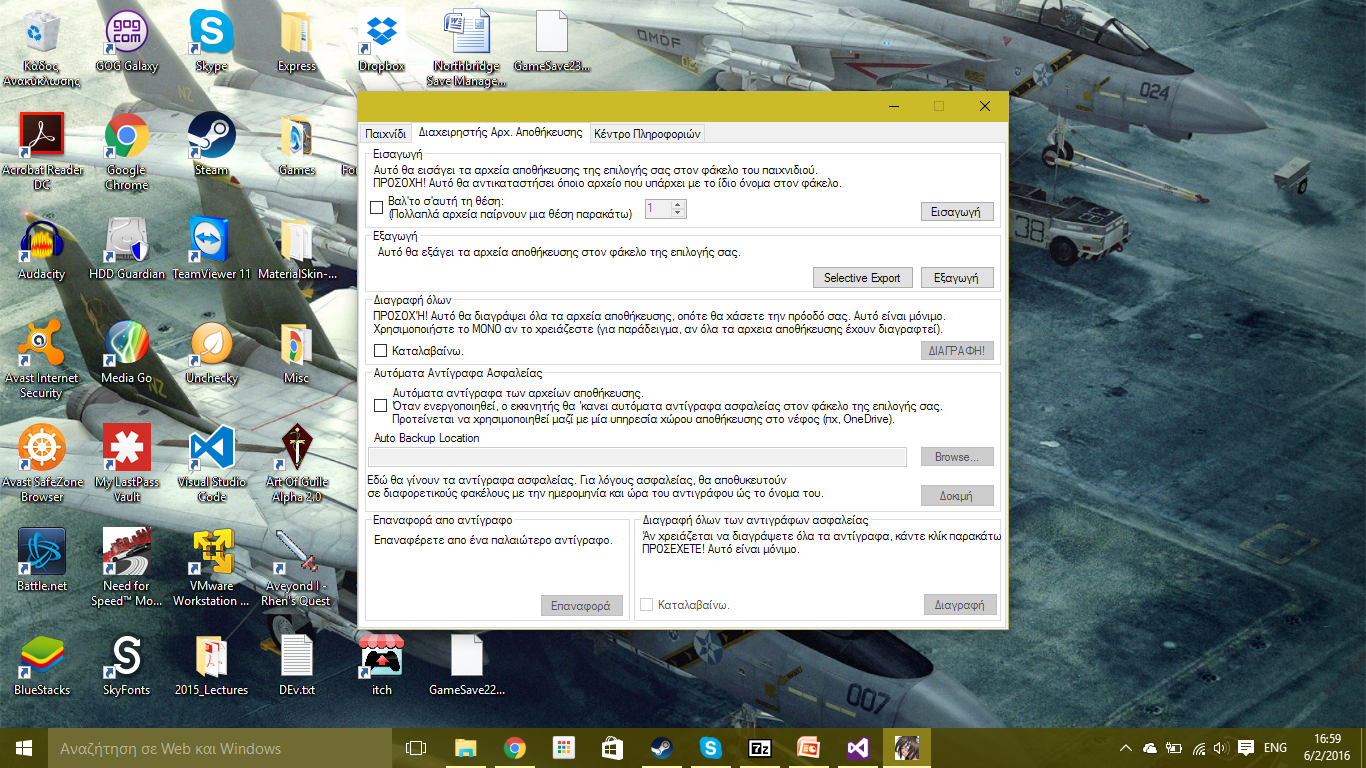
Task: Click Browse... for Auto Backup Location
Action: [x=957, y=457]
